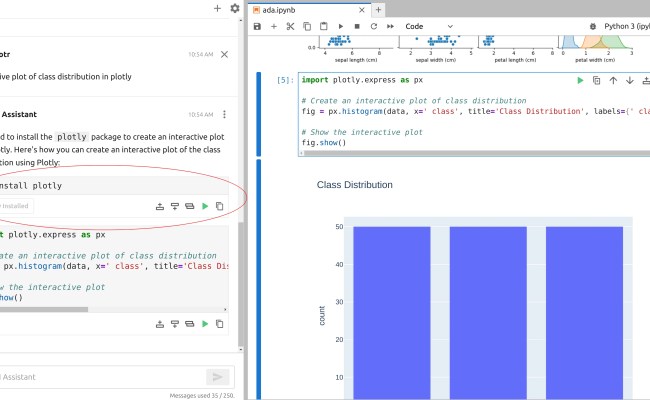
Task: Paste cell from the clipboard icon
Action: (323, 27)
